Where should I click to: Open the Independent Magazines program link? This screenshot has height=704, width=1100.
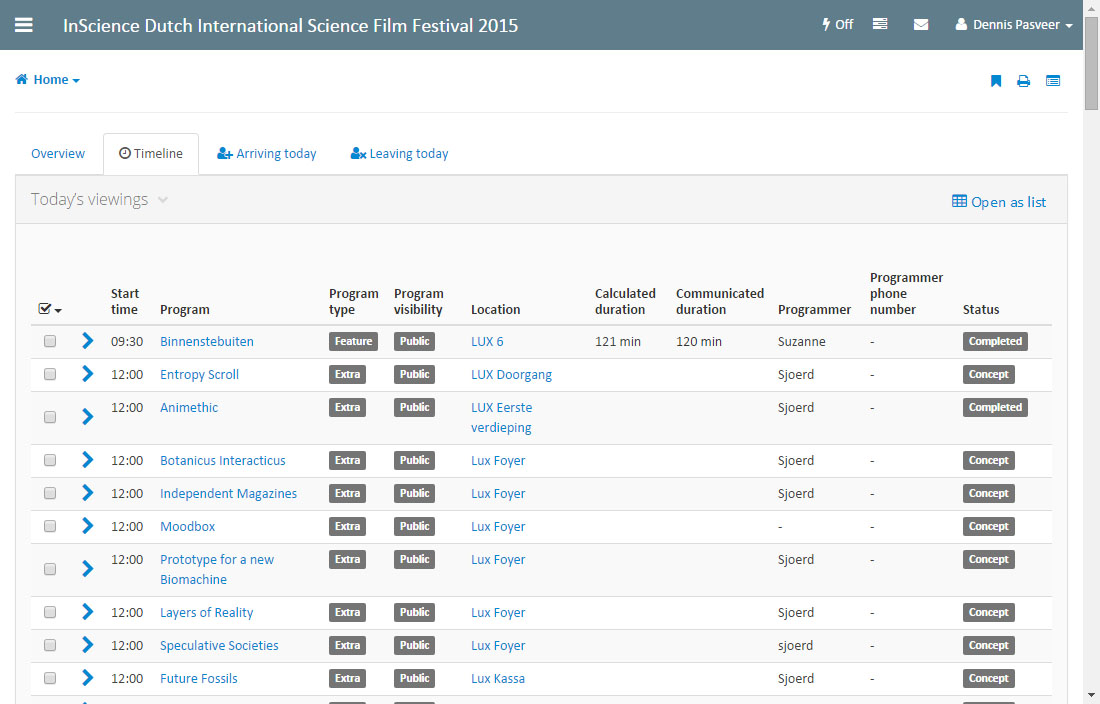click(x=228, y=493)
